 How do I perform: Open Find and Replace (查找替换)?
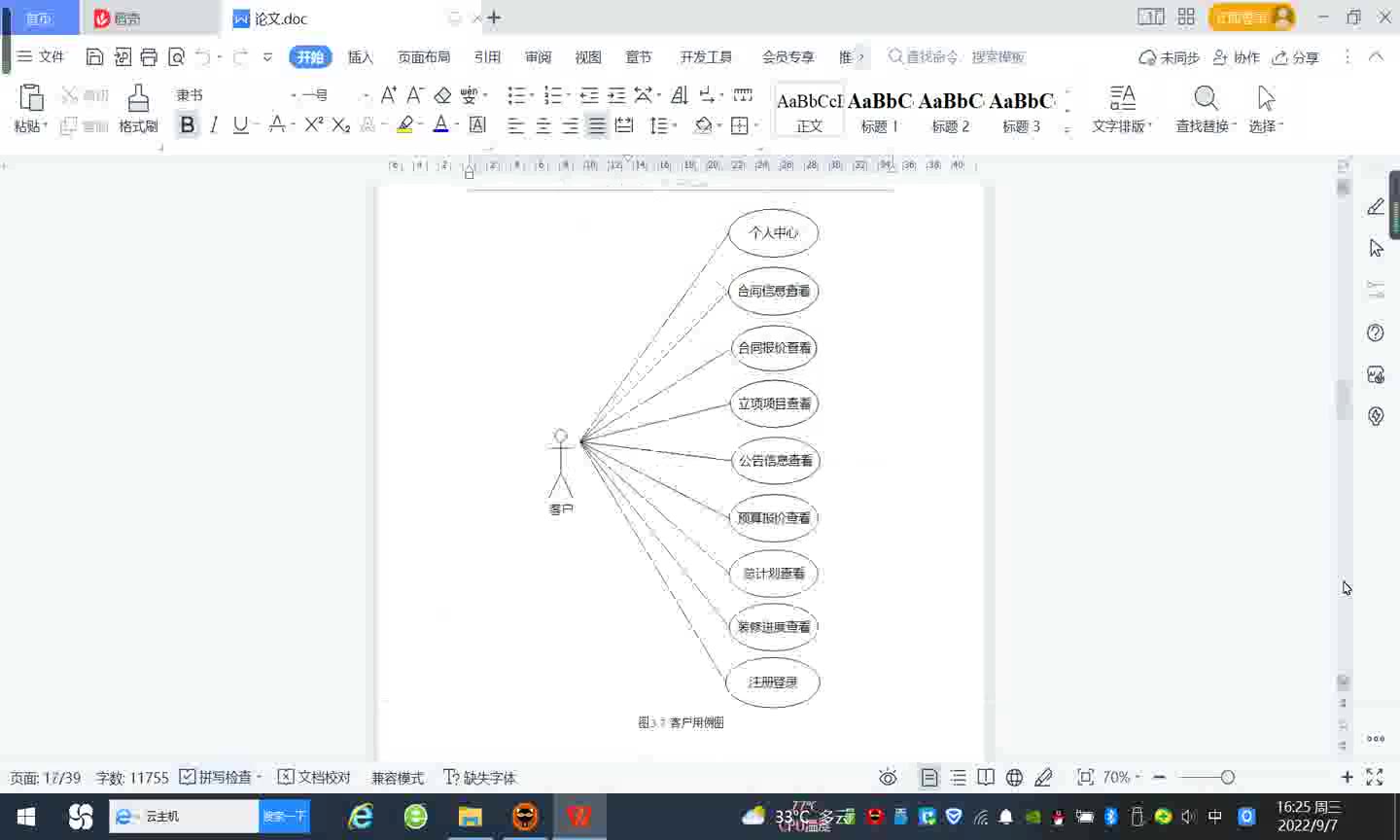coord(1205,108)
